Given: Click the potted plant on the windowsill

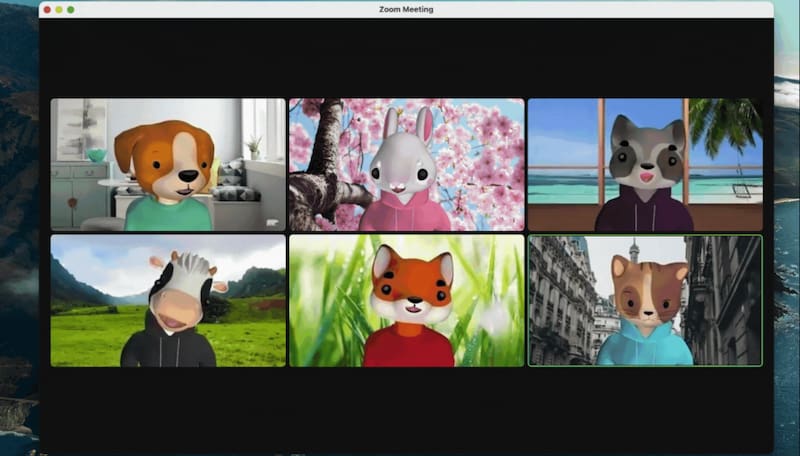Looking at the screenshot, I should tap(253, 145).
